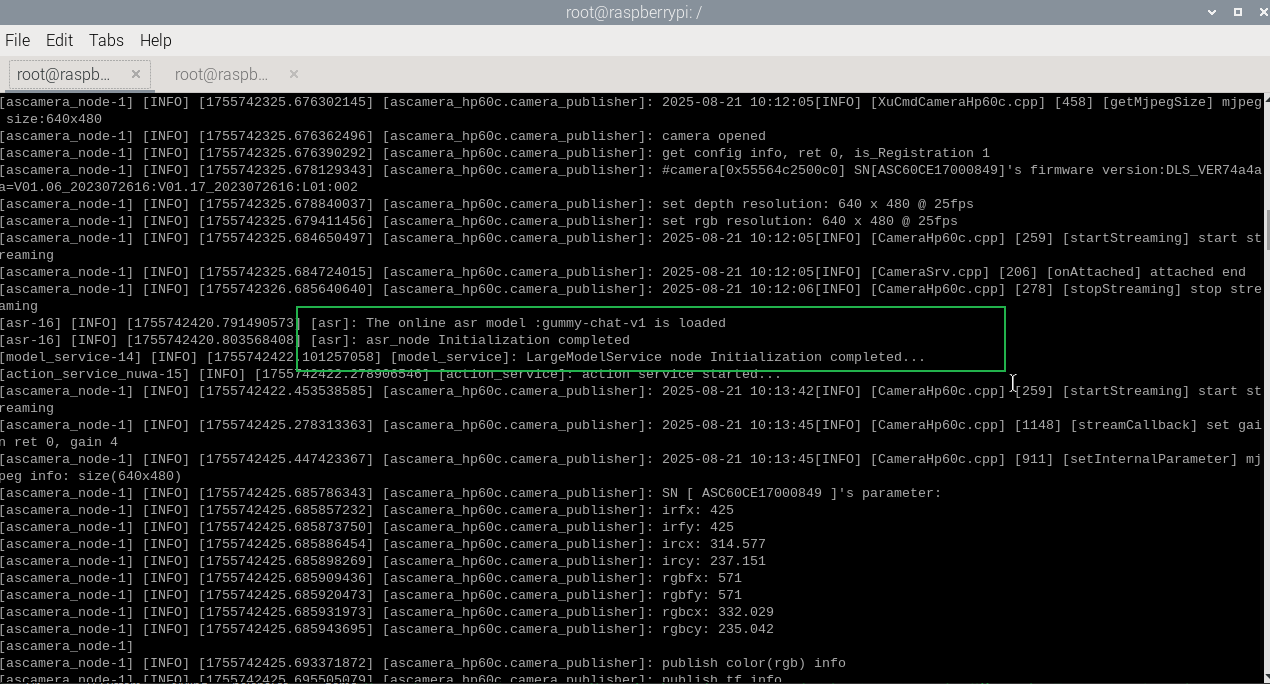Open the Tabs menu
1270x684 pixels.
(x=106, y=40)
